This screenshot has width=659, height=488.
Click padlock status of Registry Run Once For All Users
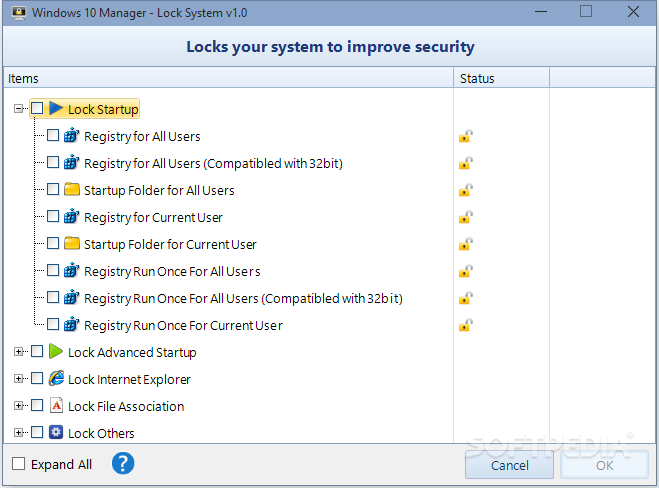[466, 271]
